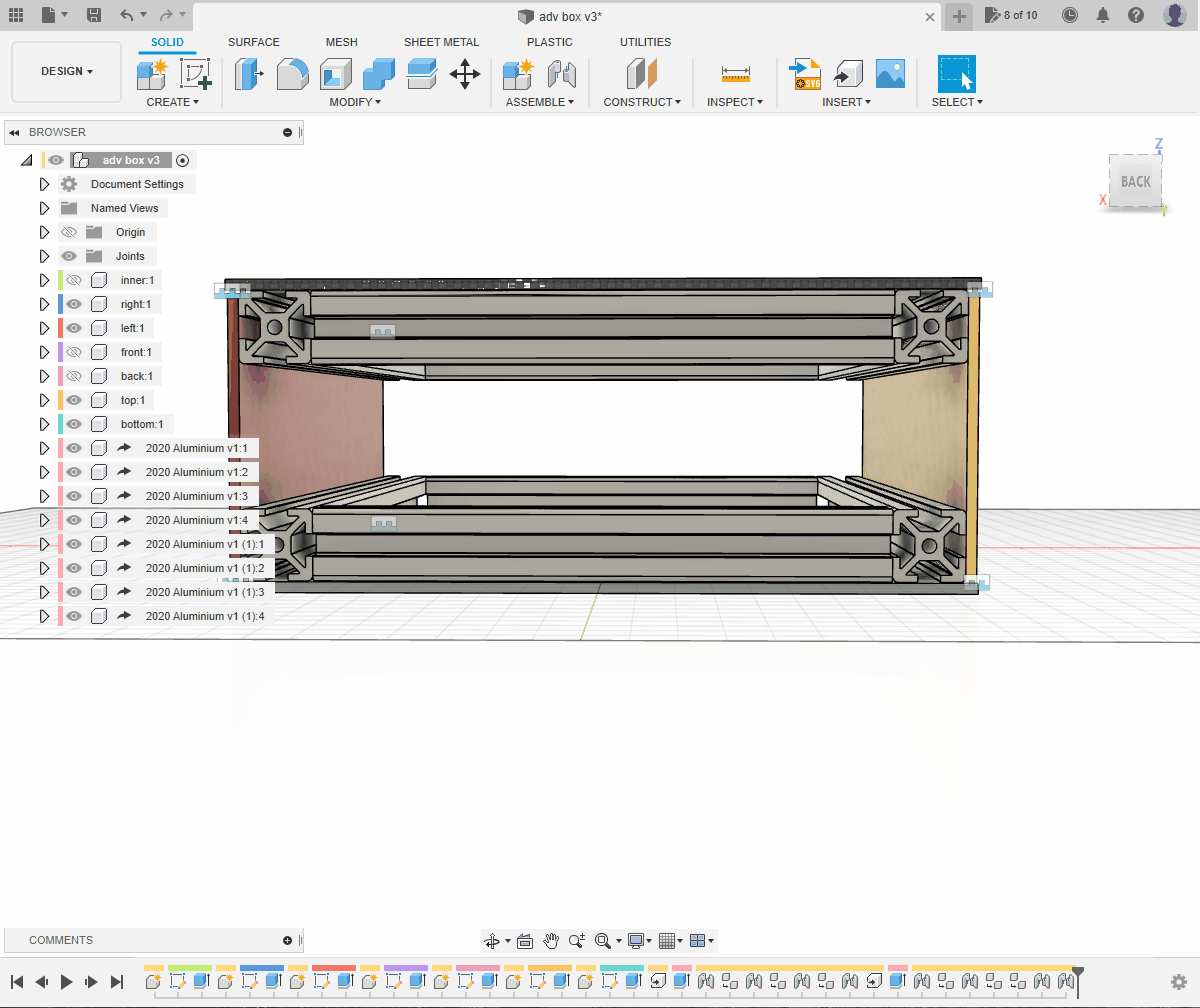Select the Press Pull tool icon
Image resolution: width=1200 pixels, height=1008 pixels.
[249, 75]
